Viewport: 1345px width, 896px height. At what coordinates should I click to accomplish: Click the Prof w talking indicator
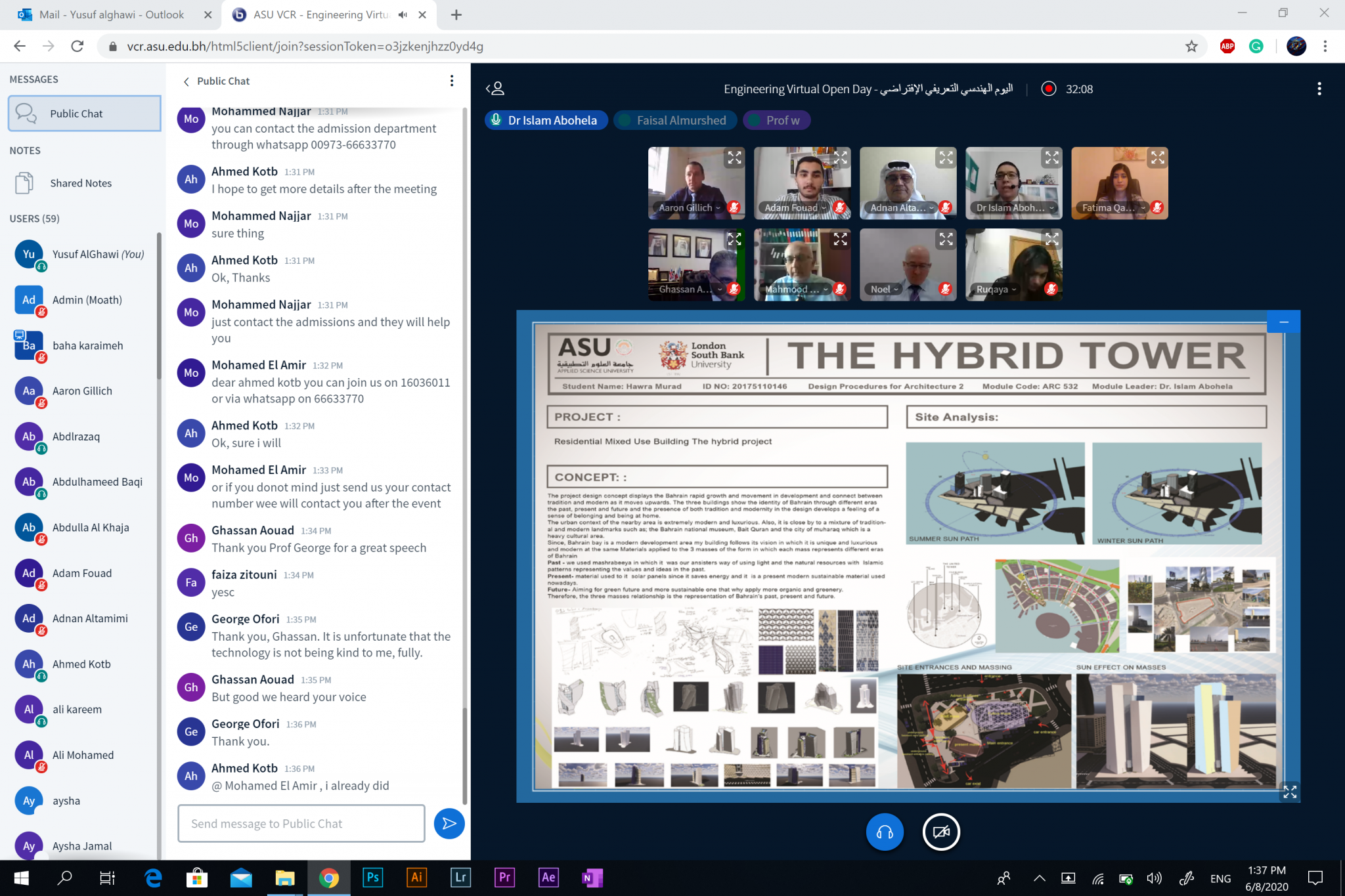pos(776,120)
